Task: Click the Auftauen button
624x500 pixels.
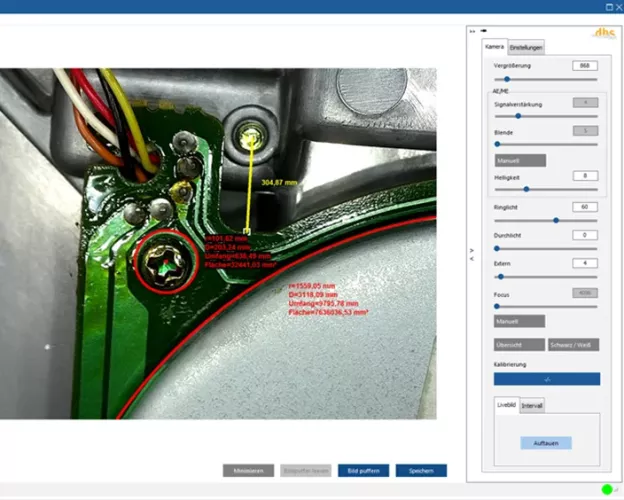Action: click(545, 442)
